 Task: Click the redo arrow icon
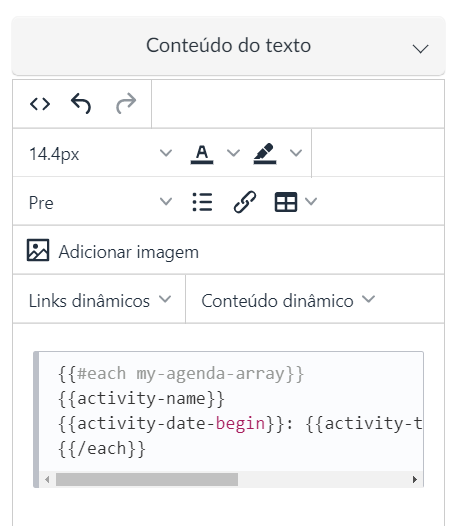coord(126,104)
